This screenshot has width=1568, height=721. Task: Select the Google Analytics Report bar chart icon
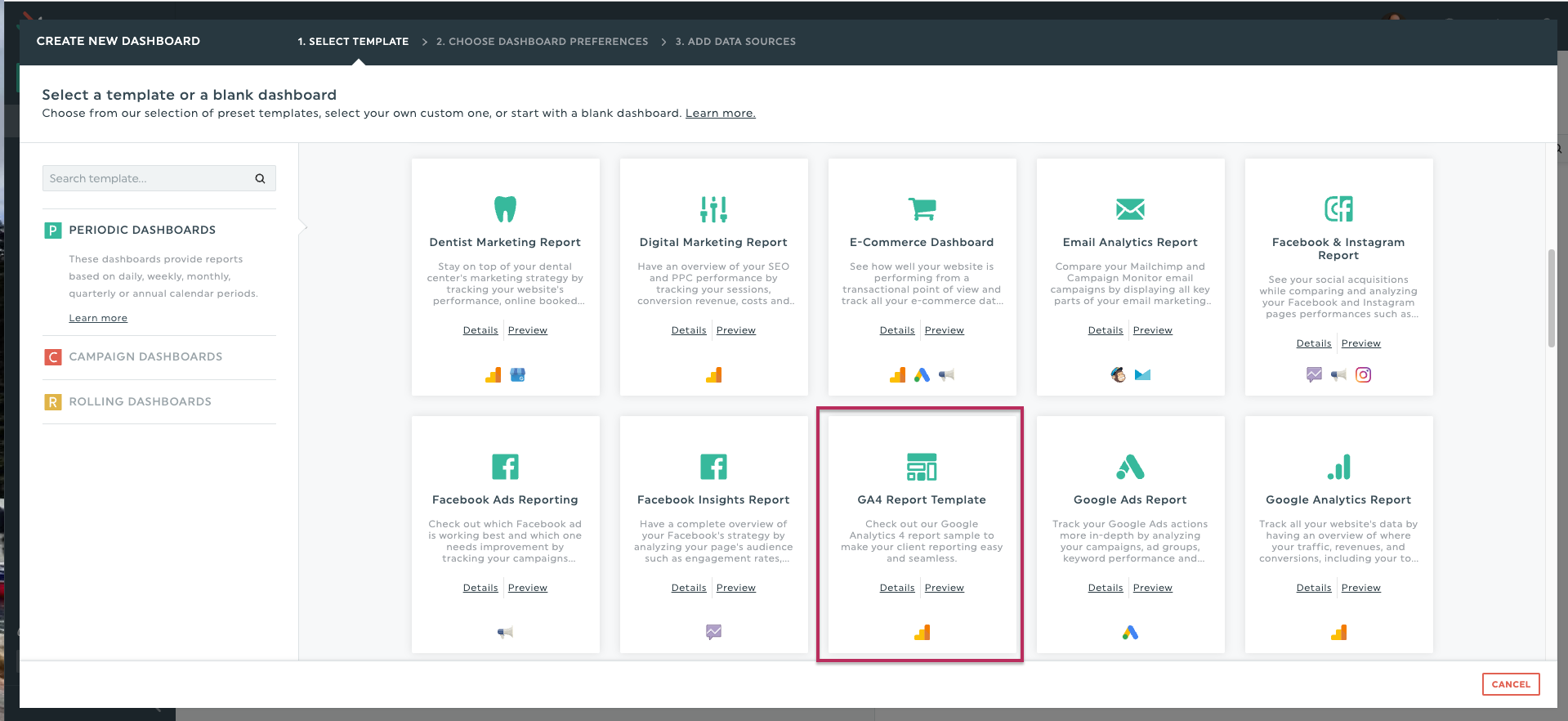click(x=1338, y=467)
